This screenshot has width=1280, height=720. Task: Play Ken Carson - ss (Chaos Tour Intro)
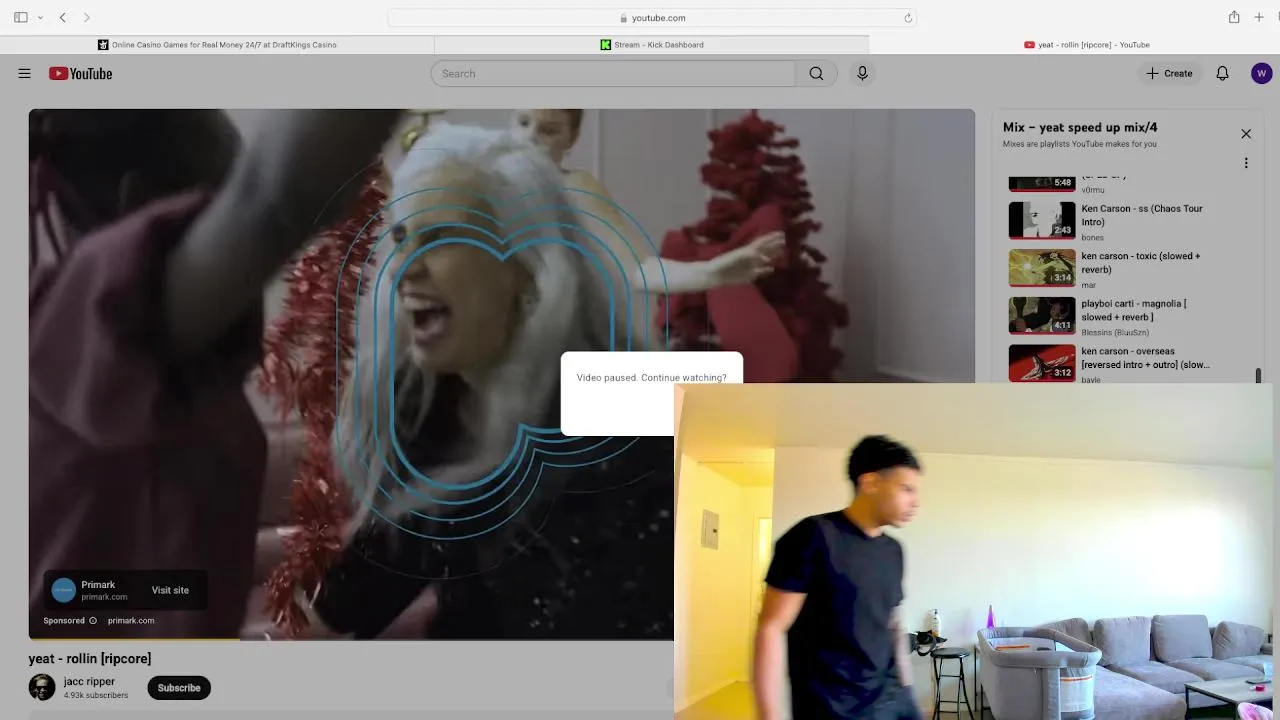[x=1142, y=215]
